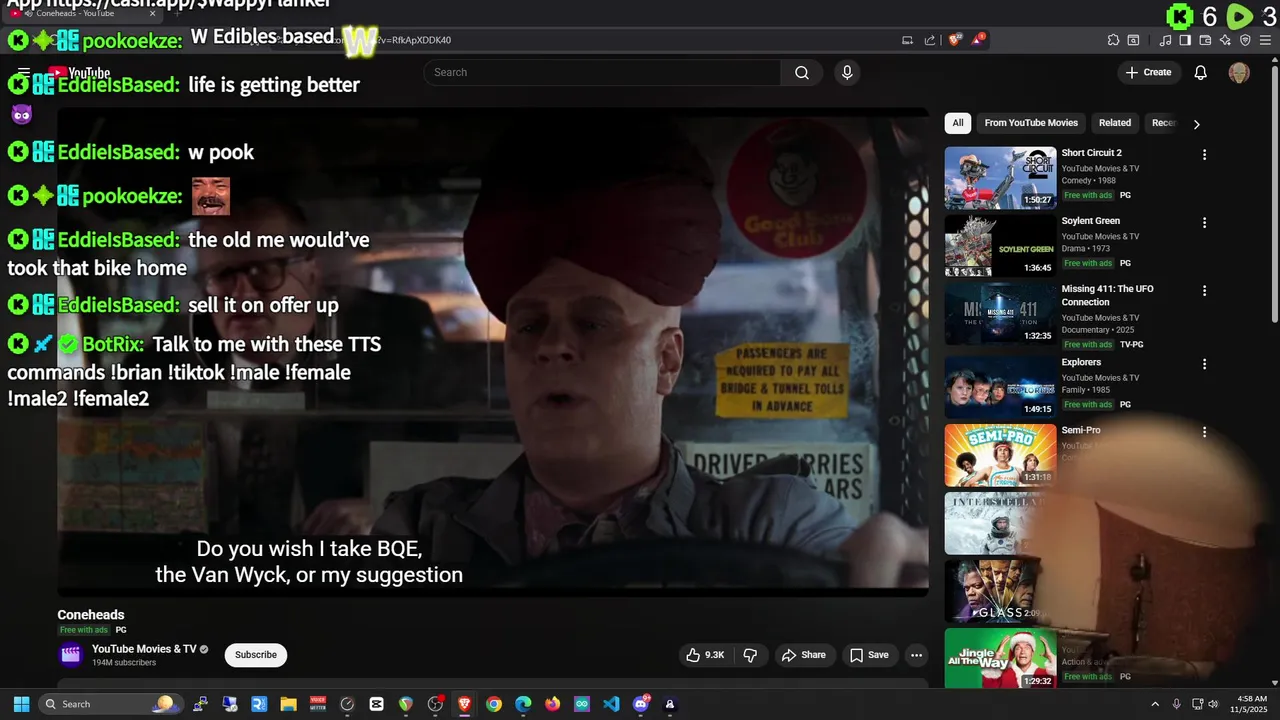
Task: Open the Windows Start menu
Action: [x=21, y=704]
